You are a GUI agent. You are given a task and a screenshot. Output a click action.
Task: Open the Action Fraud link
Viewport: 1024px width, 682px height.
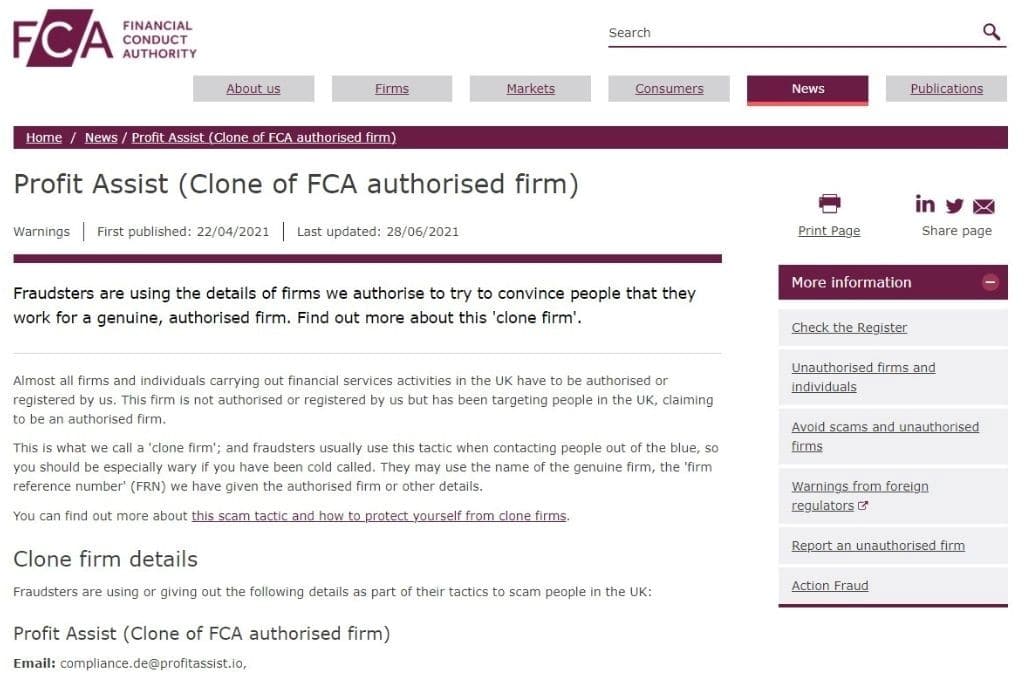pos(830,586)
